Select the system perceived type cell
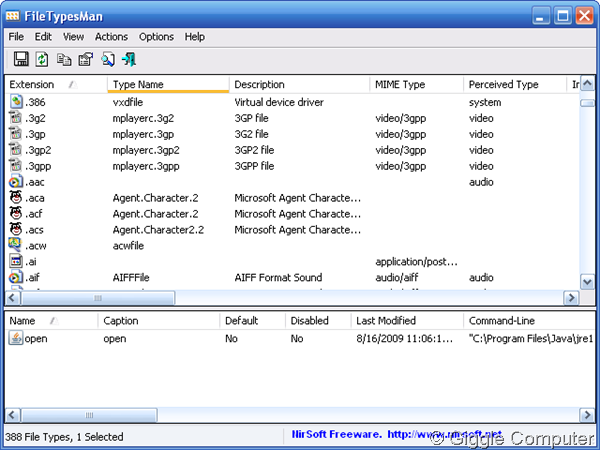The image size is (600, 450). point(485,102)
